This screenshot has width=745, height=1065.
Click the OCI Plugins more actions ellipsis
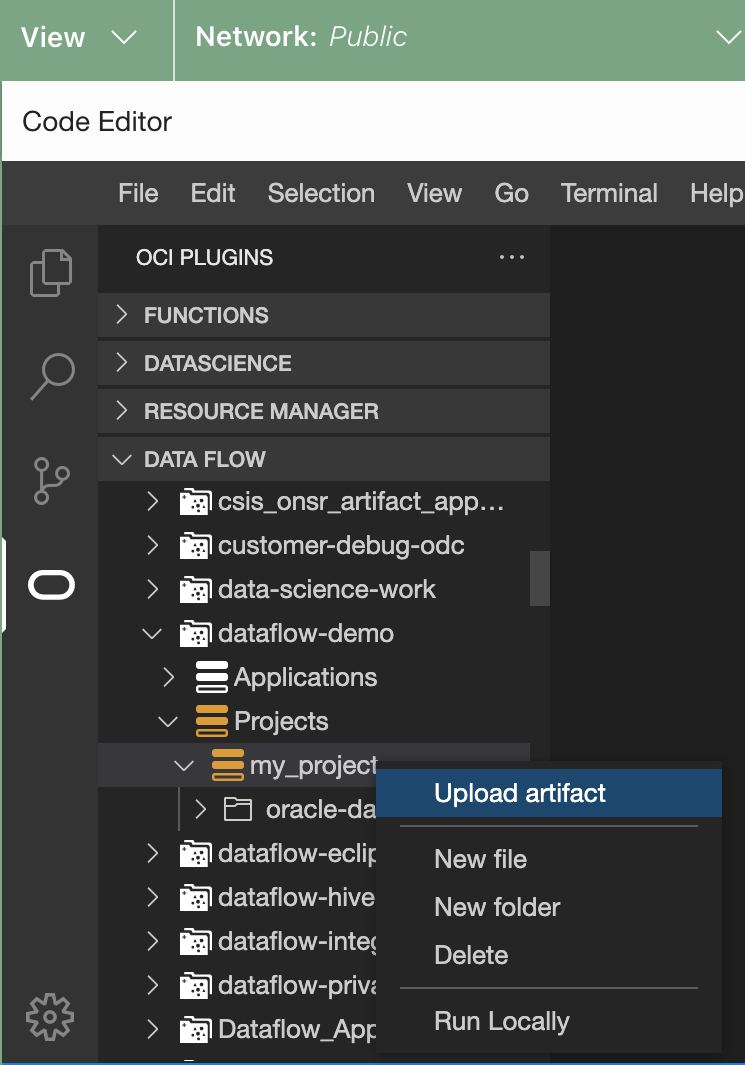[512, 257]
